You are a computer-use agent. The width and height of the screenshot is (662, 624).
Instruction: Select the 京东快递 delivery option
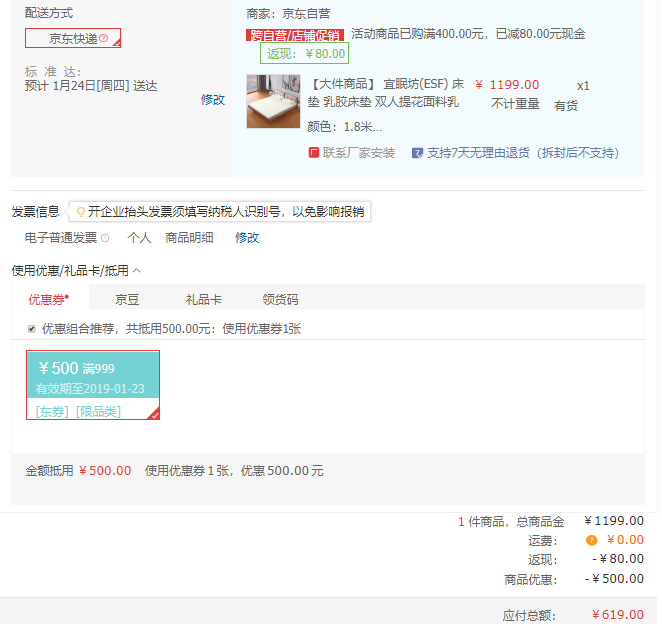click(73, 38)
